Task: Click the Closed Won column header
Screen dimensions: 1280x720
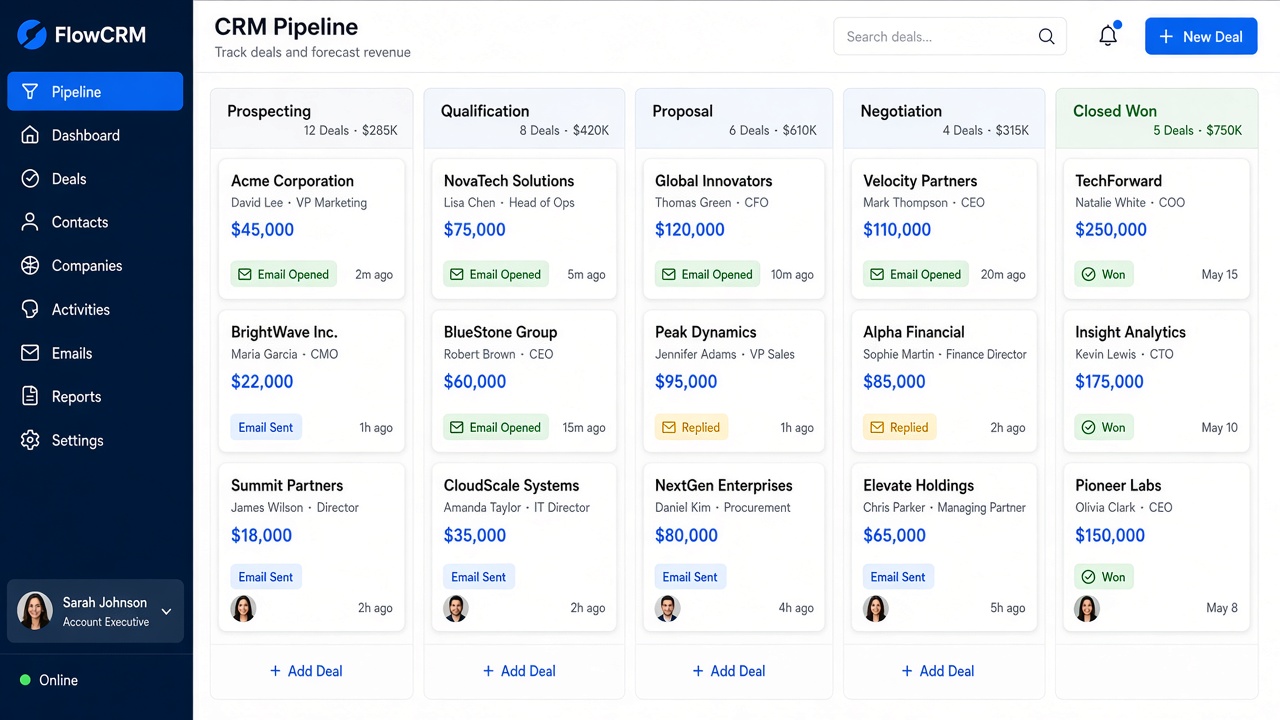Action: 1157,119
